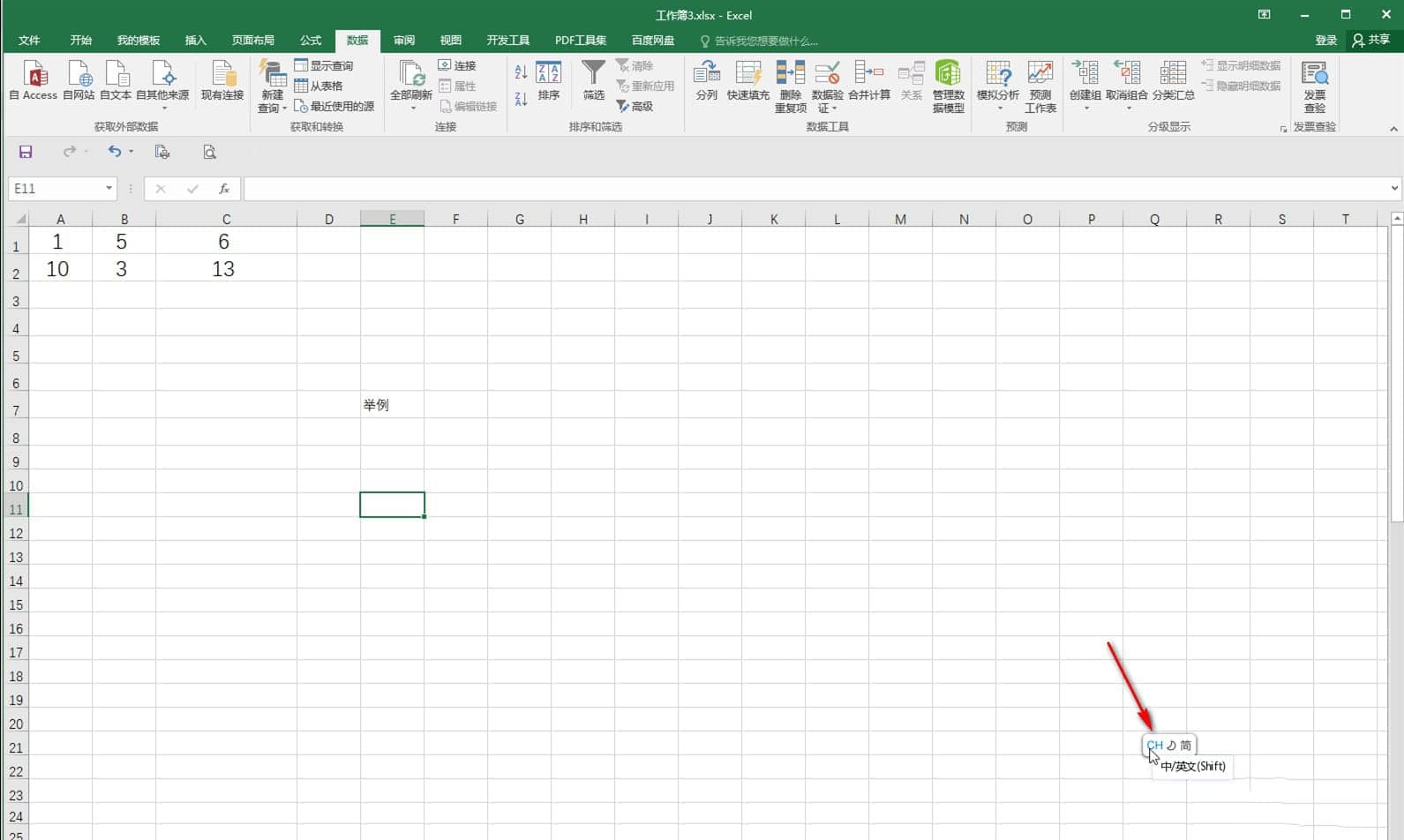Click the formula bar input
1404x840 pixels.
(x=815, y=188)
